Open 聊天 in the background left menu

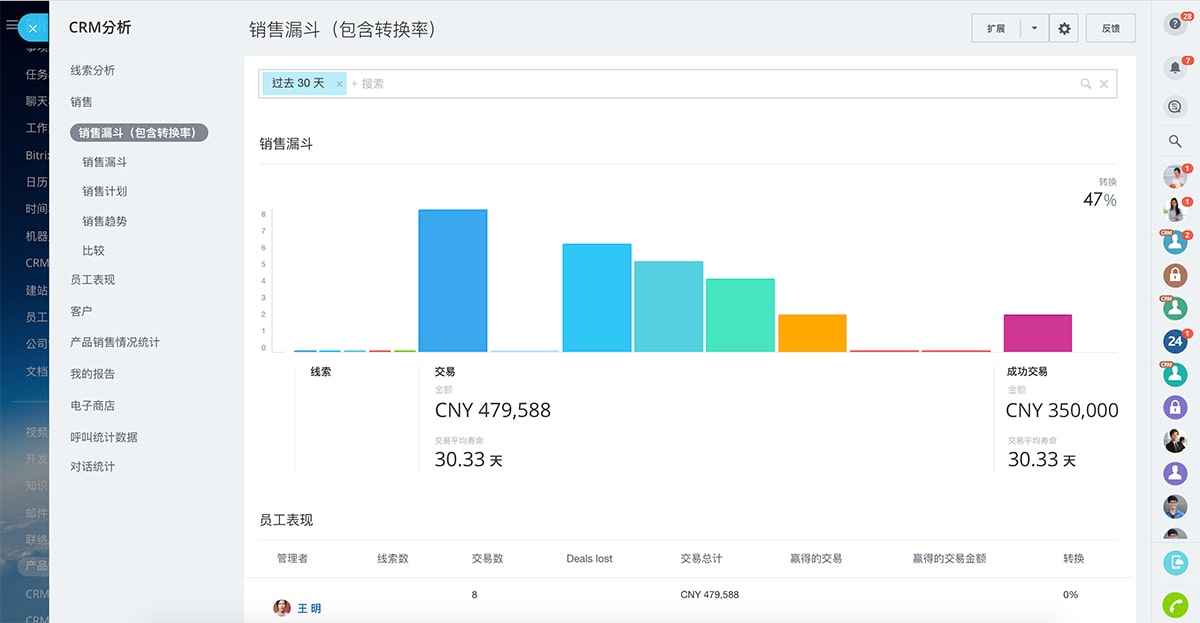click(36, 101)
